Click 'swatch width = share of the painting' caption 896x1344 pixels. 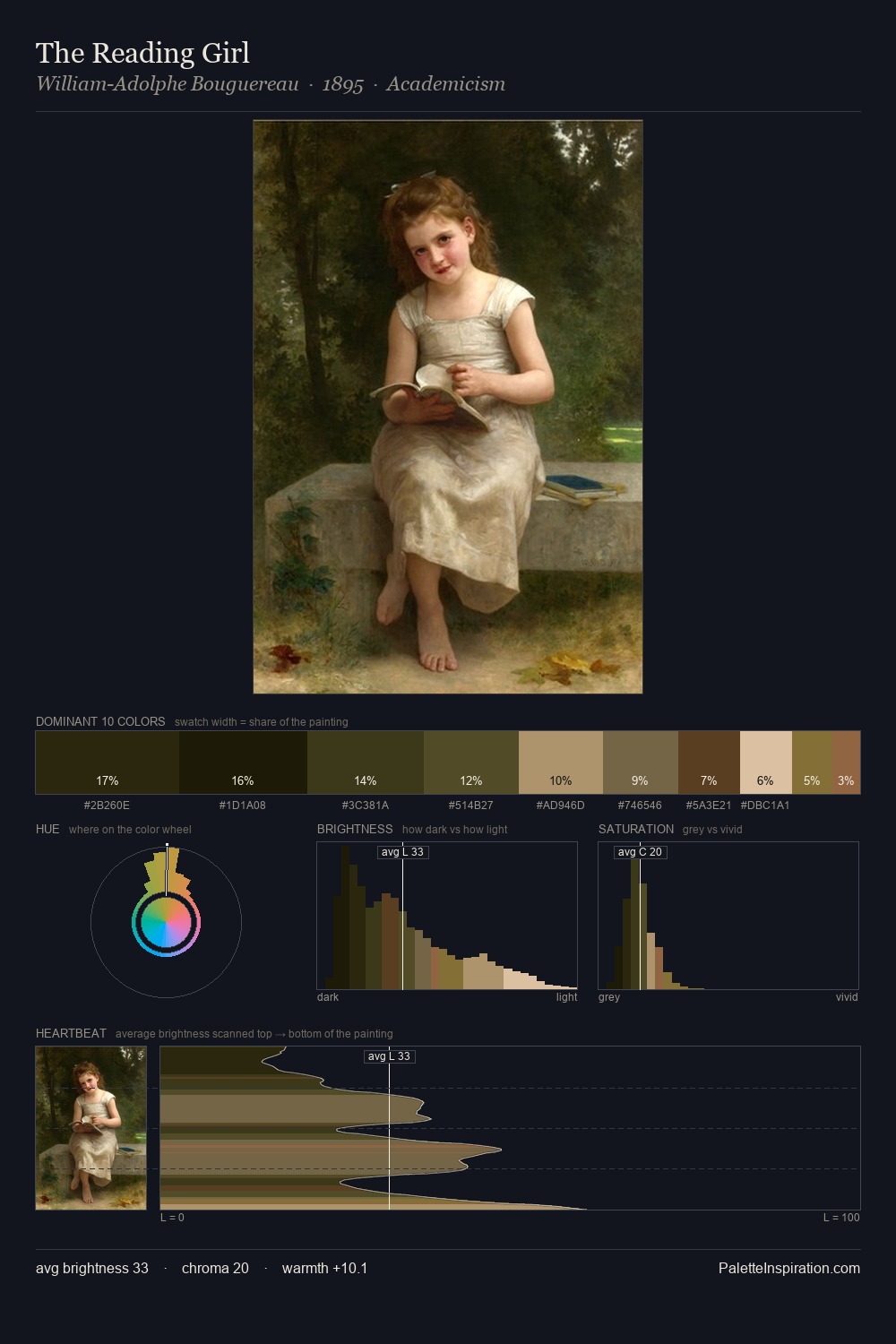[x=262, y=722]
